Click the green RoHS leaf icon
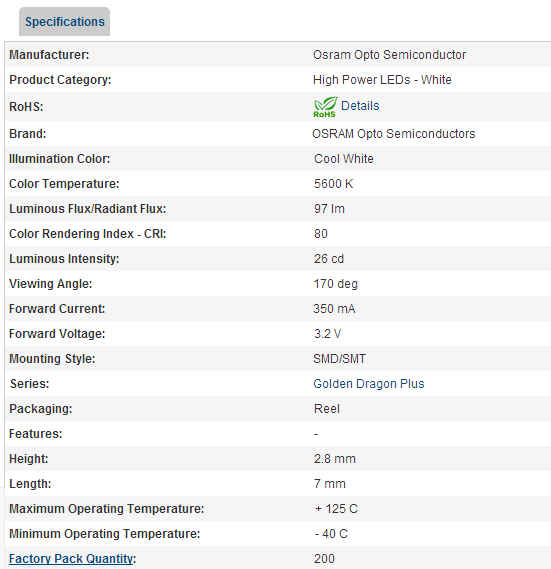 (x=325, y=107)
